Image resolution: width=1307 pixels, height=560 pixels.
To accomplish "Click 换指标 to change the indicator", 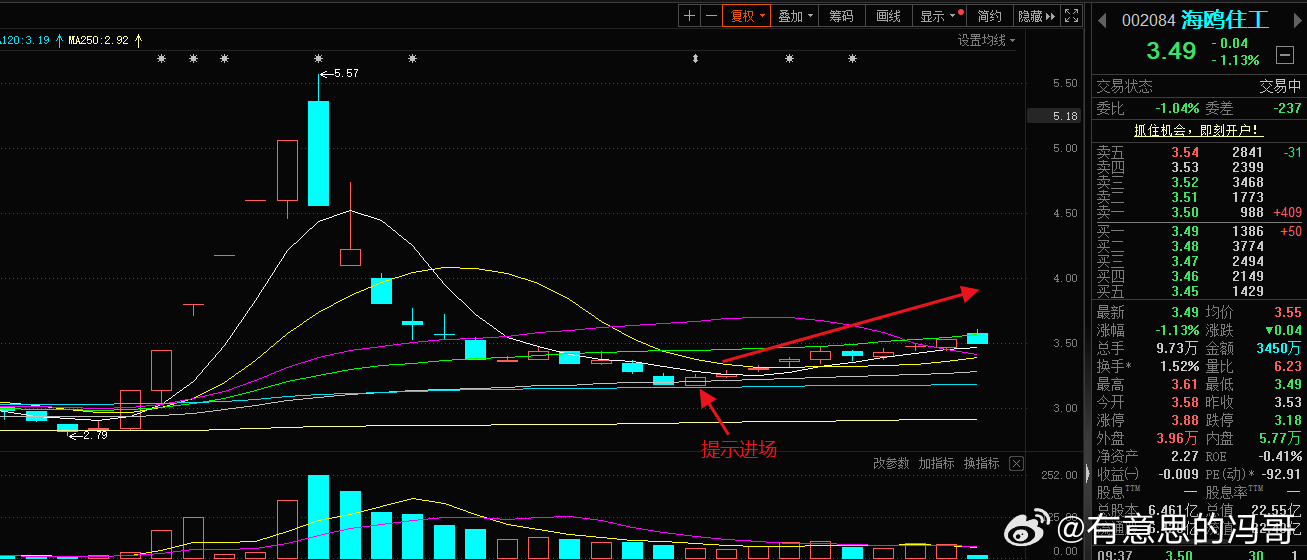I will [x=982, y=463].
